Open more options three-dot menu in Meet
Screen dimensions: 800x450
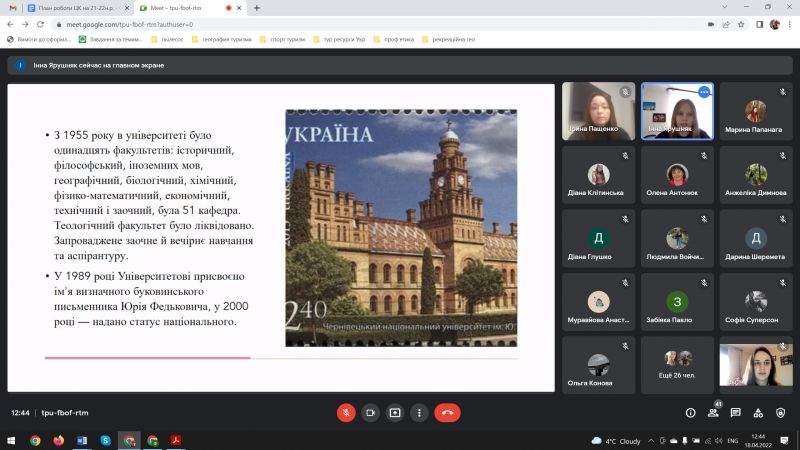(419, 413)
